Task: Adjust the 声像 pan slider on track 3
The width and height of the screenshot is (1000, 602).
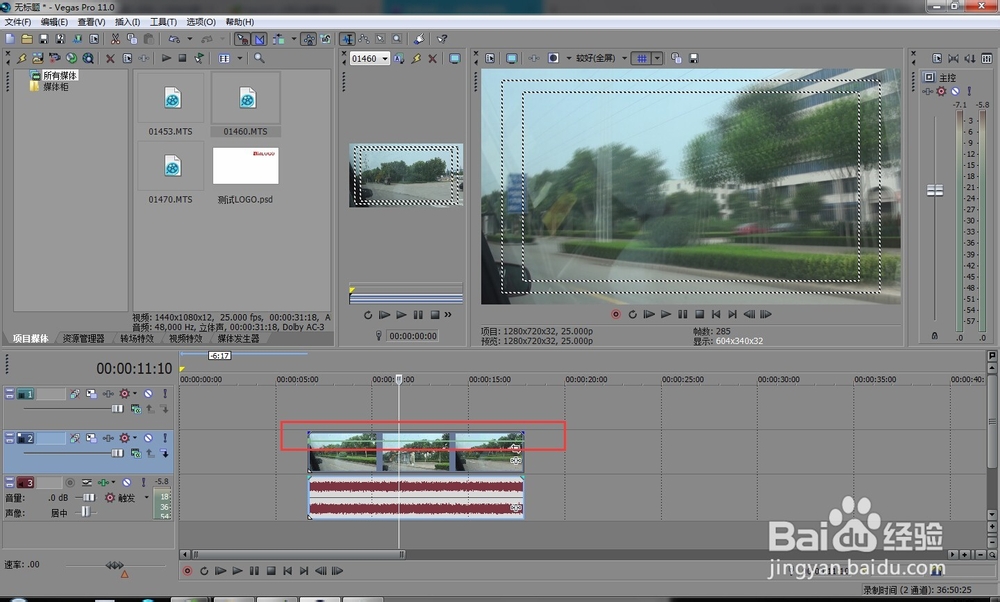Action: click(85, 512)
